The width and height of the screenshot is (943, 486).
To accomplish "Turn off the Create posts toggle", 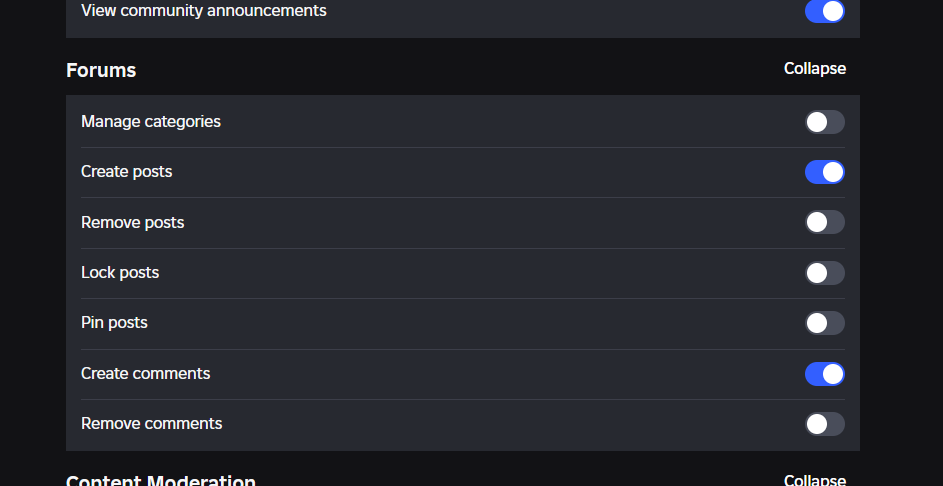I will 825,172.
